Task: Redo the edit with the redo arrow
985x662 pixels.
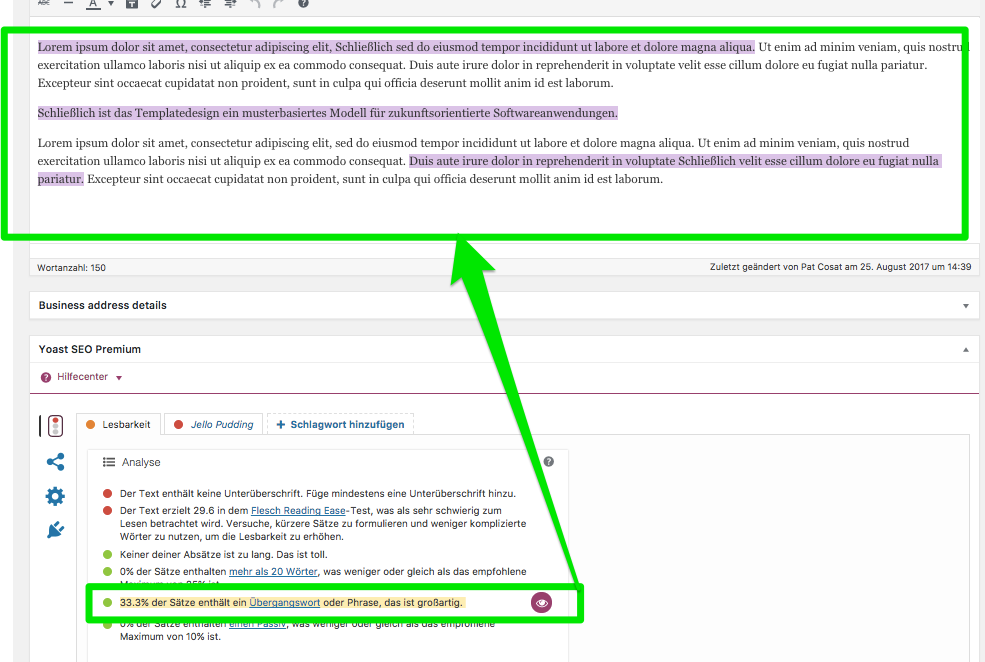Action: [279, 3]
